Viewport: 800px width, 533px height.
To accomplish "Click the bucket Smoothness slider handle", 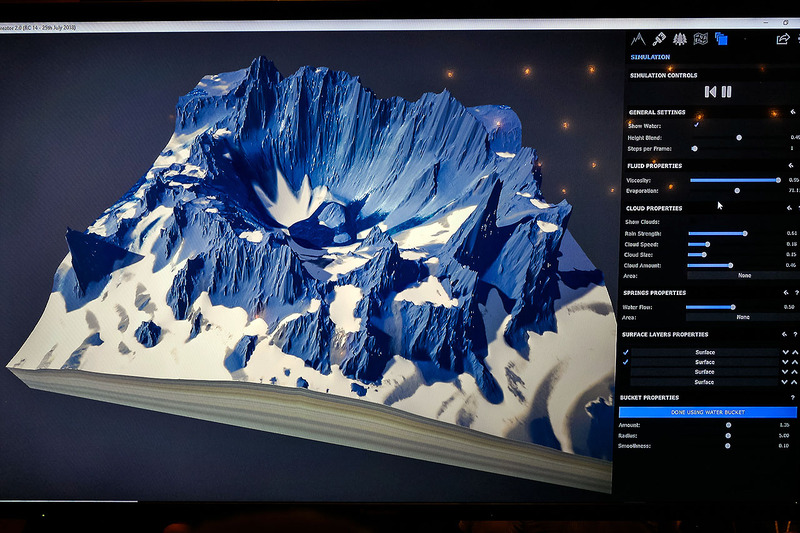I will point(728,446).
